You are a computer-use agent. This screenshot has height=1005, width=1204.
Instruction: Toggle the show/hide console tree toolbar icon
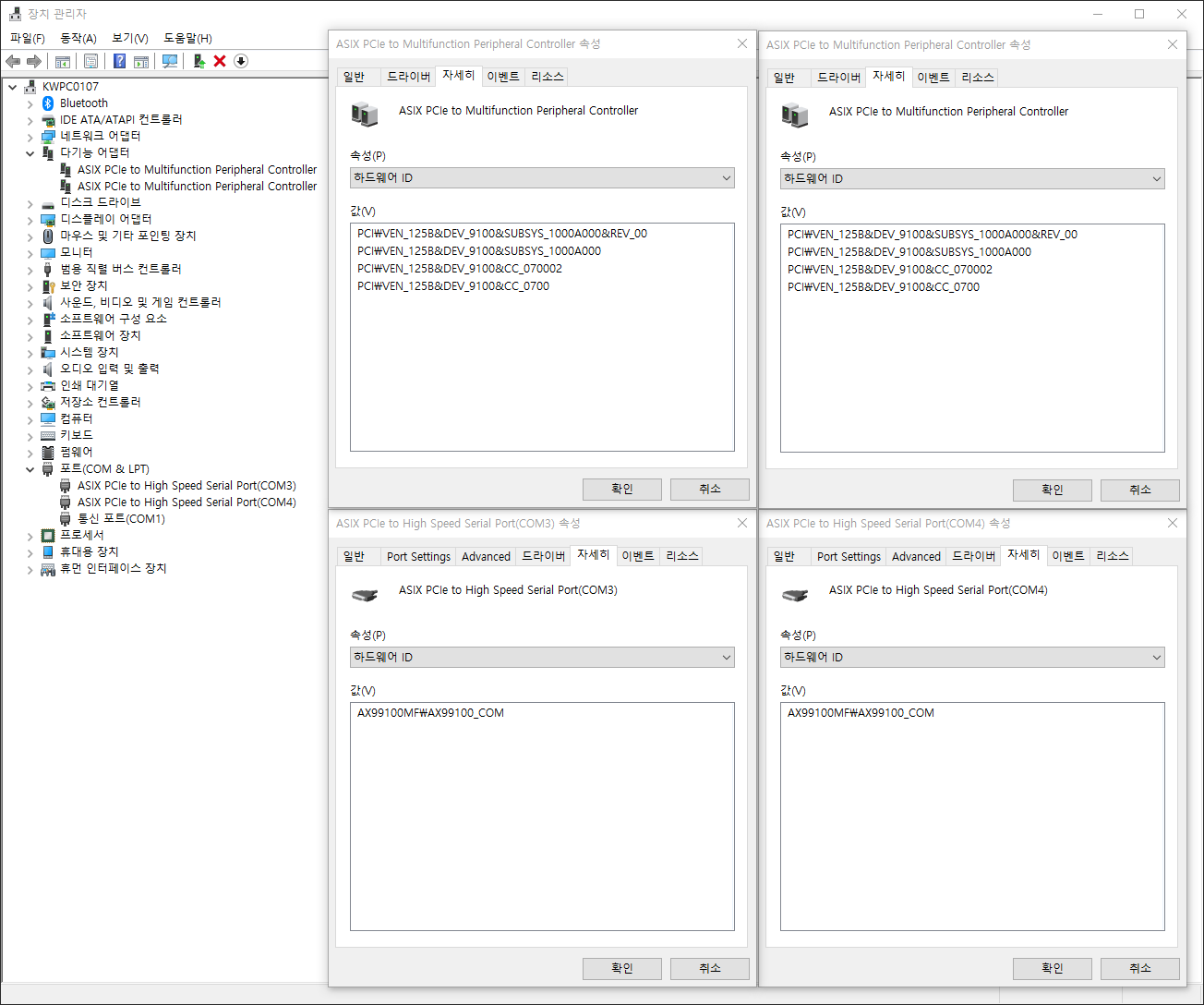[x=63, y=61]
